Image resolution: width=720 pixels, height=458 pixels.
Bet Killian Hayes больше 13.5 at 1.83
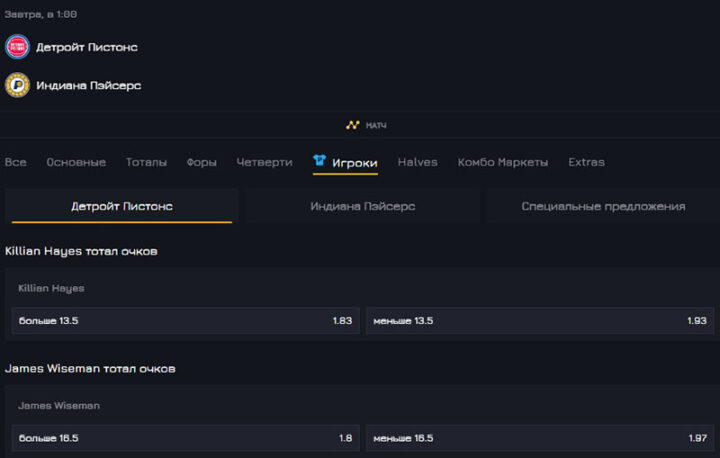[x=185, y=321]
